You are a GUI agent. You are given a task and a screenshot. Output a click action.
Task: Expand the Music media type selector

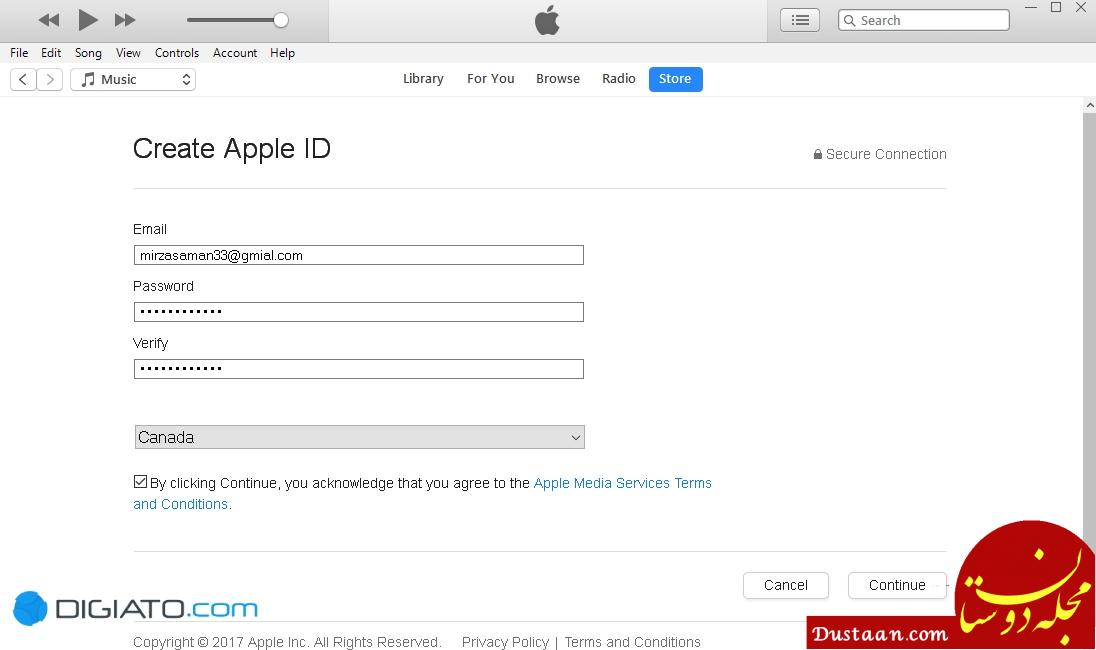click(x=133, y=79)
